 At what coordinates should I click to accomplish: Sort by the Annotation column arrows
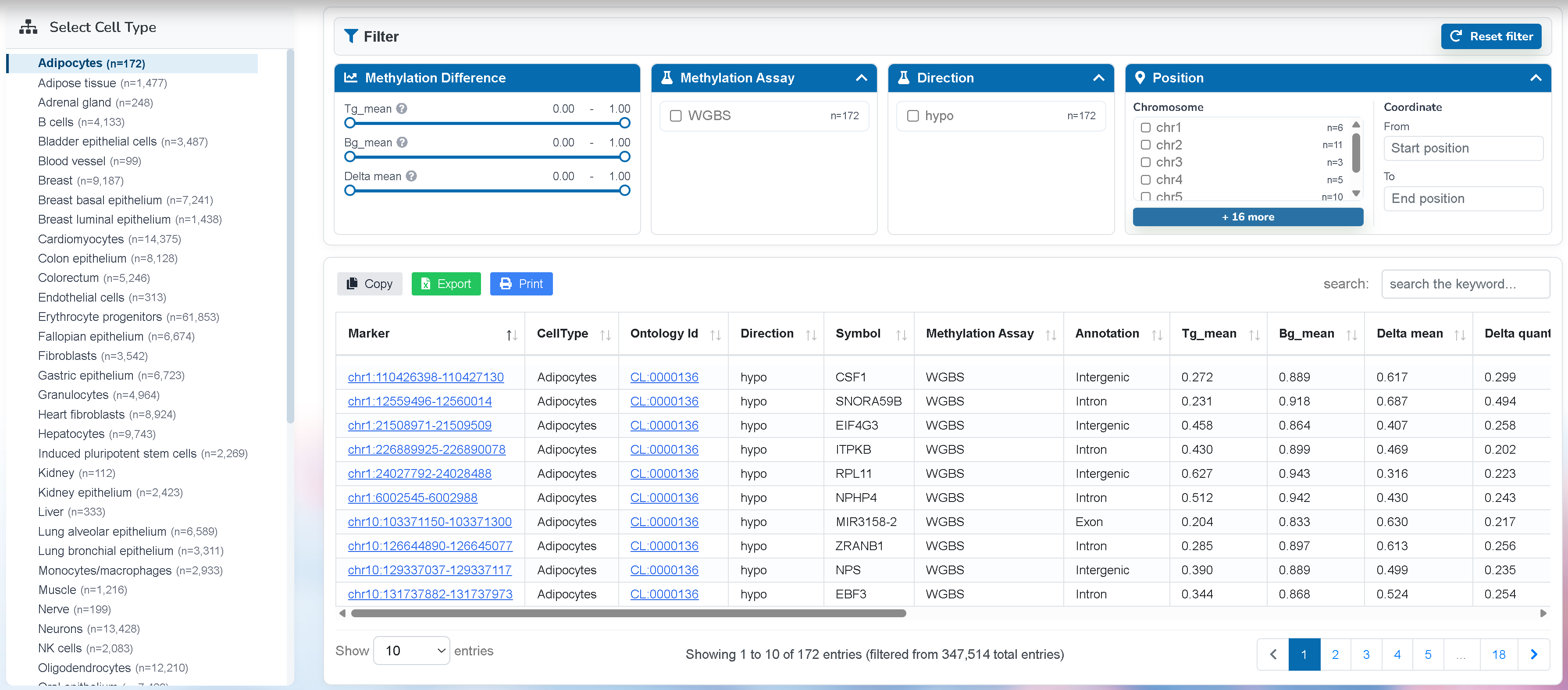[1157, 334]
